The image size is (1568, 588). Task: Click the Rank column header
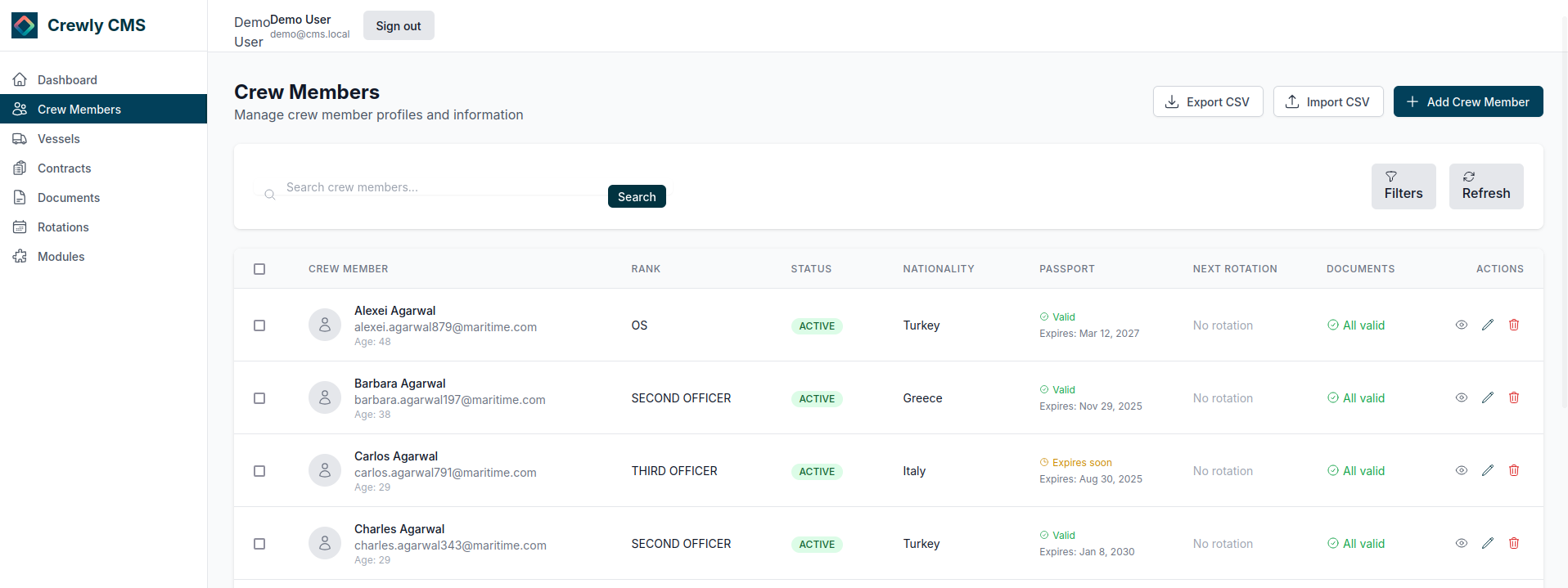pyautogui.click(x=646, y=269)
